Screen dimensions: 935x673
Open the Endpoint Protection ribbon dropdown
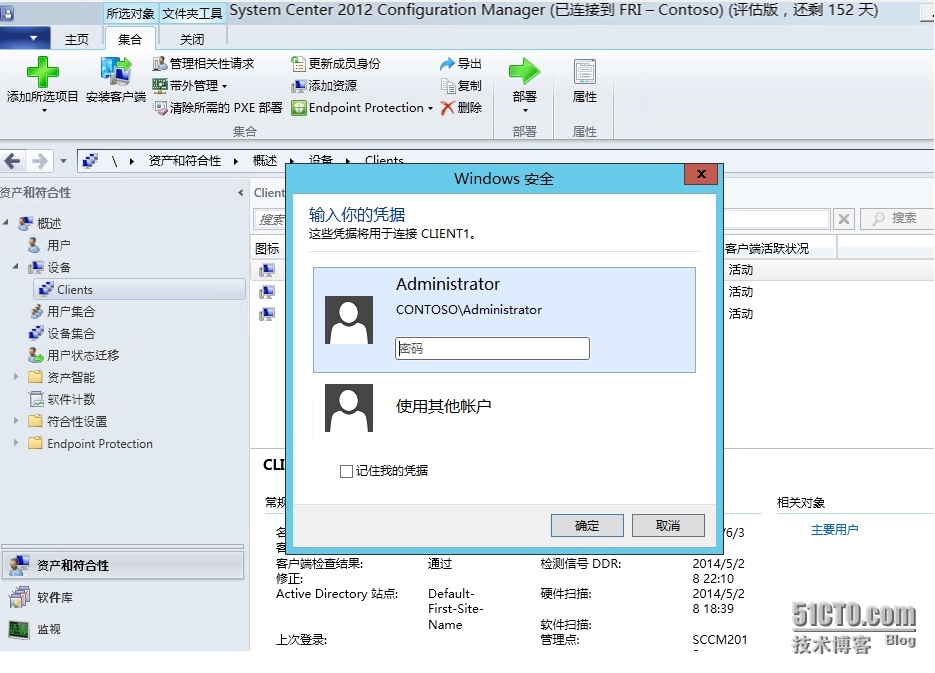tap(362, 107)
